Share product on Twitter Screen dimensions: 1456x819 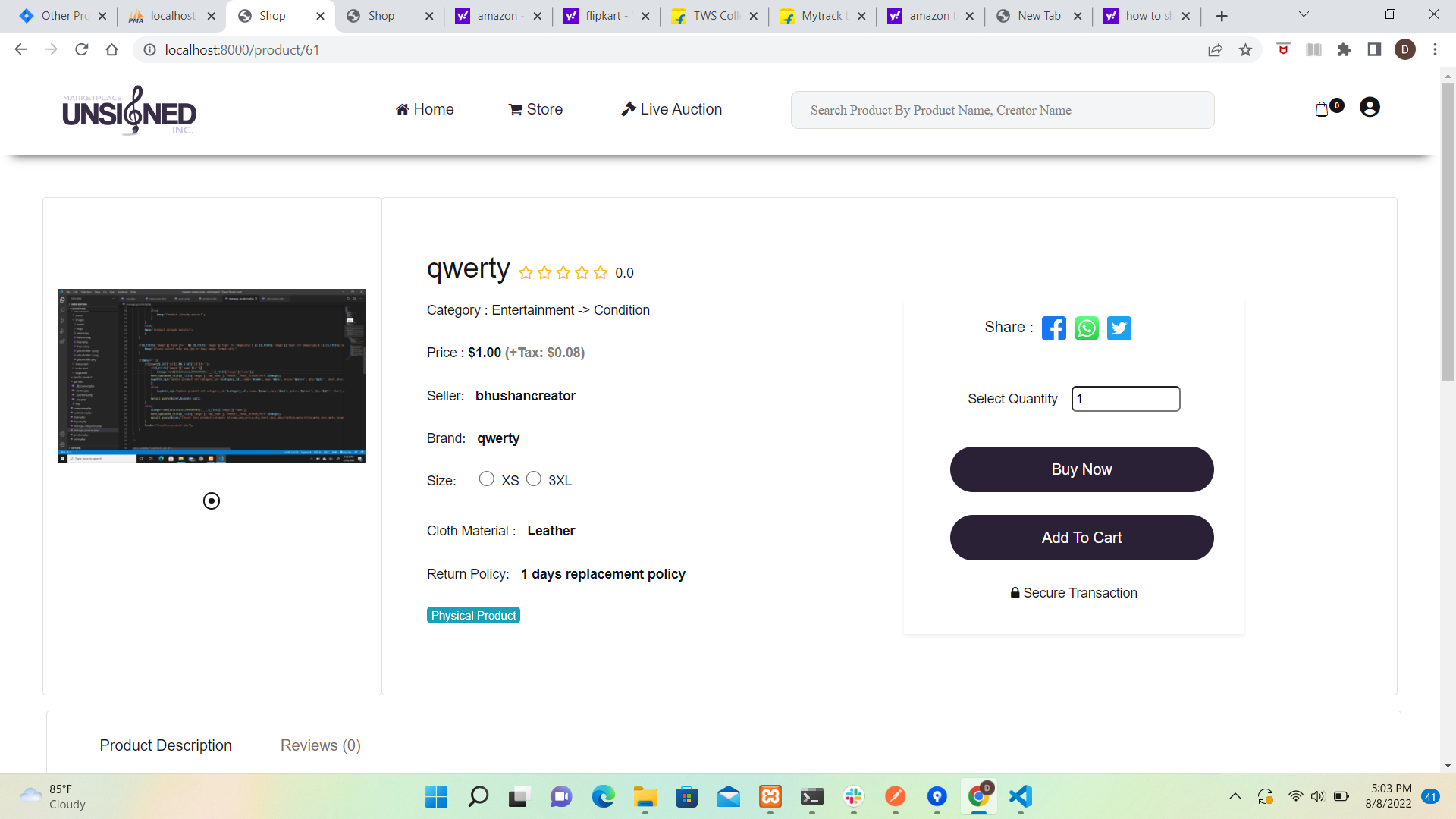[x=1119, y=328]
